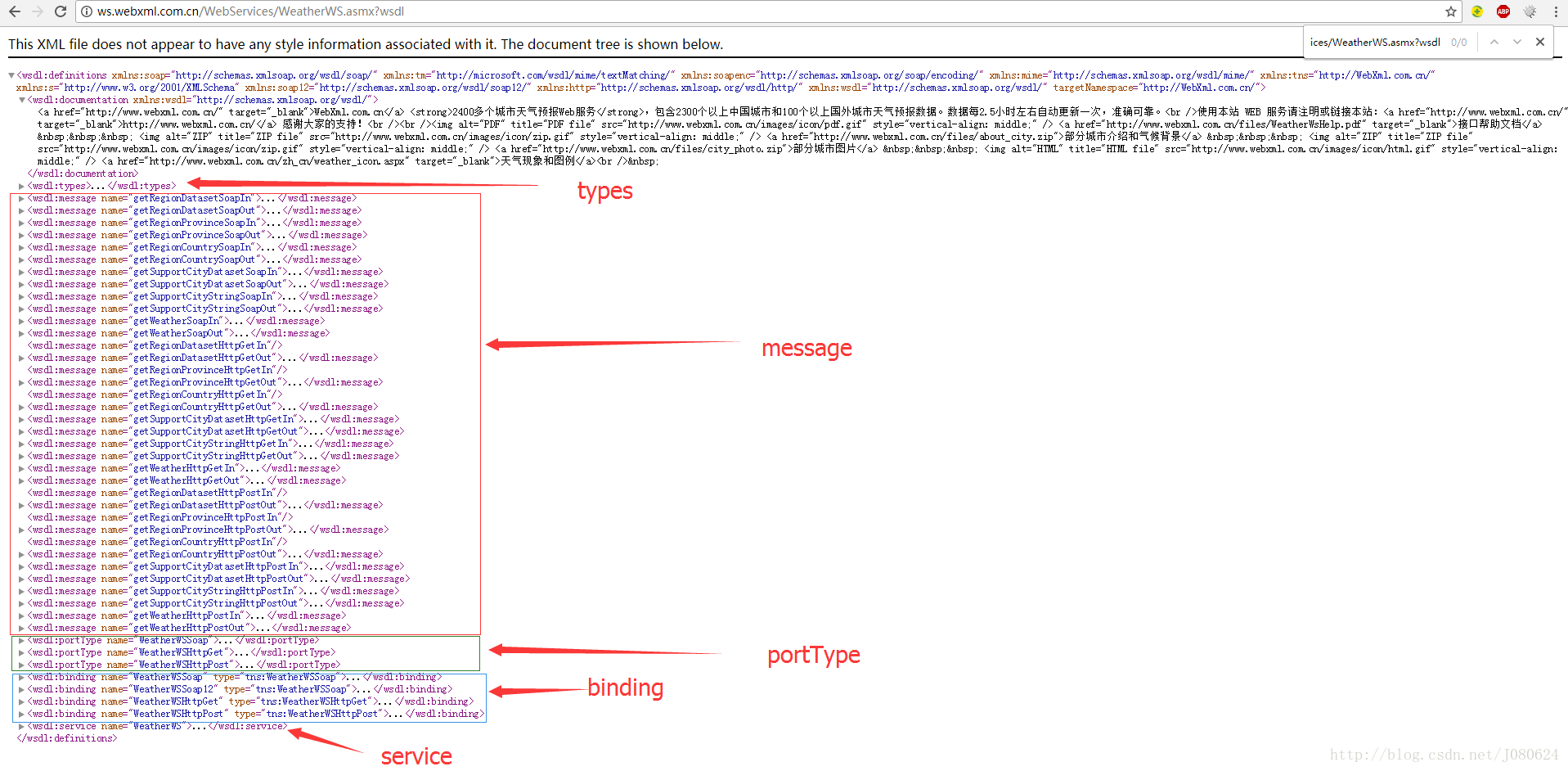Collapse the wsdl:definitions root node
This screenshot has width=1568, height=771.
coord(11,75)
